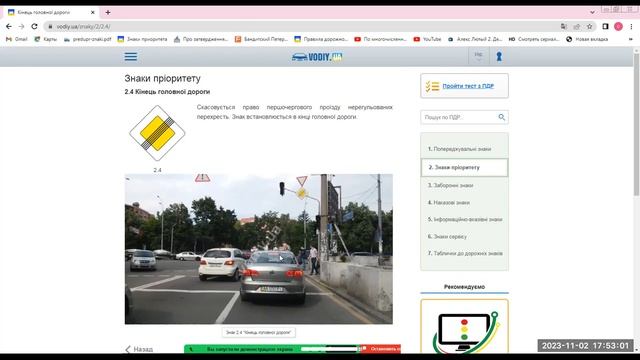Open predupr-znaki.pdf bookmark

[x=87, y=39]
